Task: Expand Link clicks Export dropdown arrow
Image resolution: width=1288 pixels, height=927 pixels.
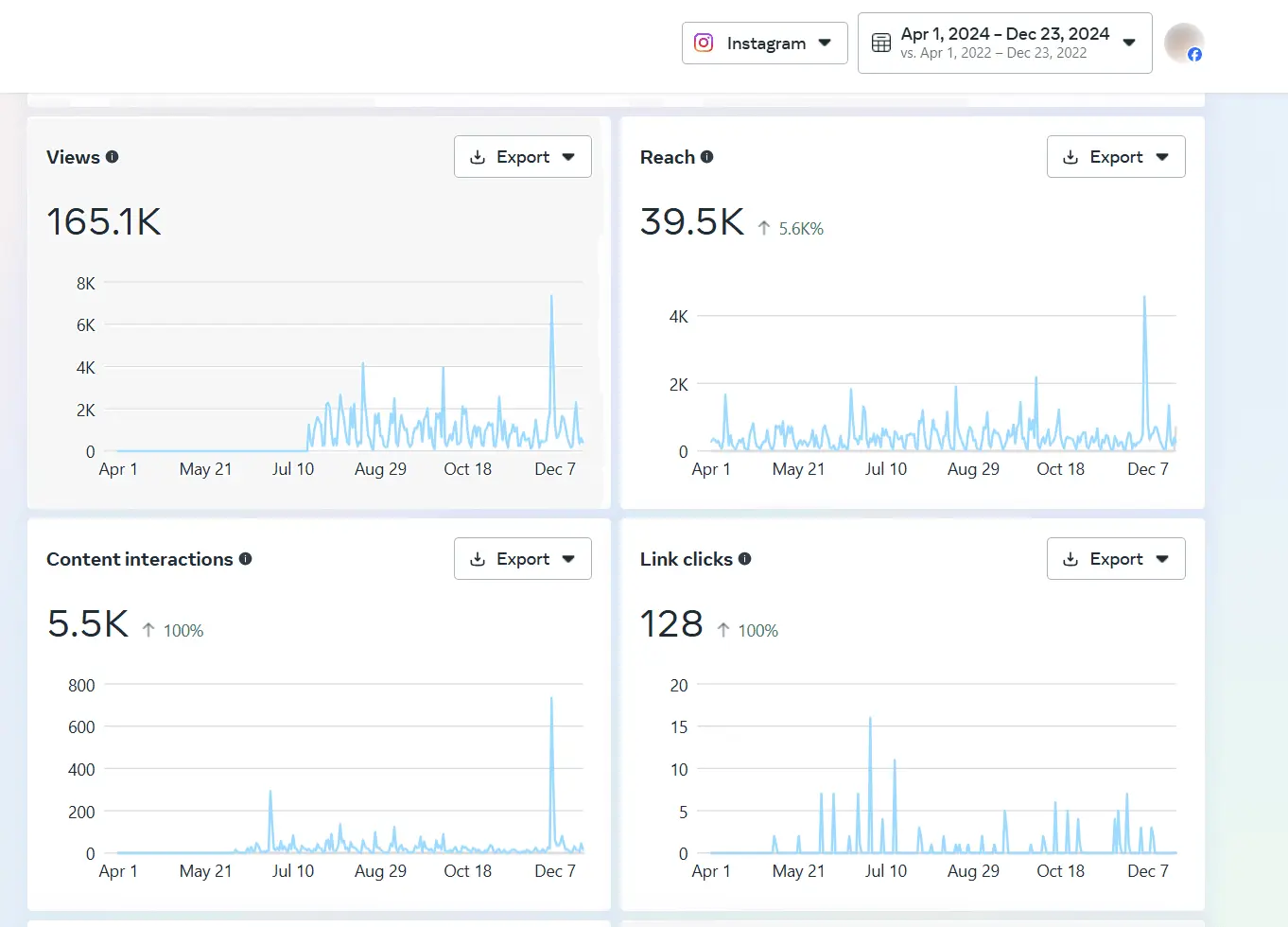Action: [x=1162, y=559]
